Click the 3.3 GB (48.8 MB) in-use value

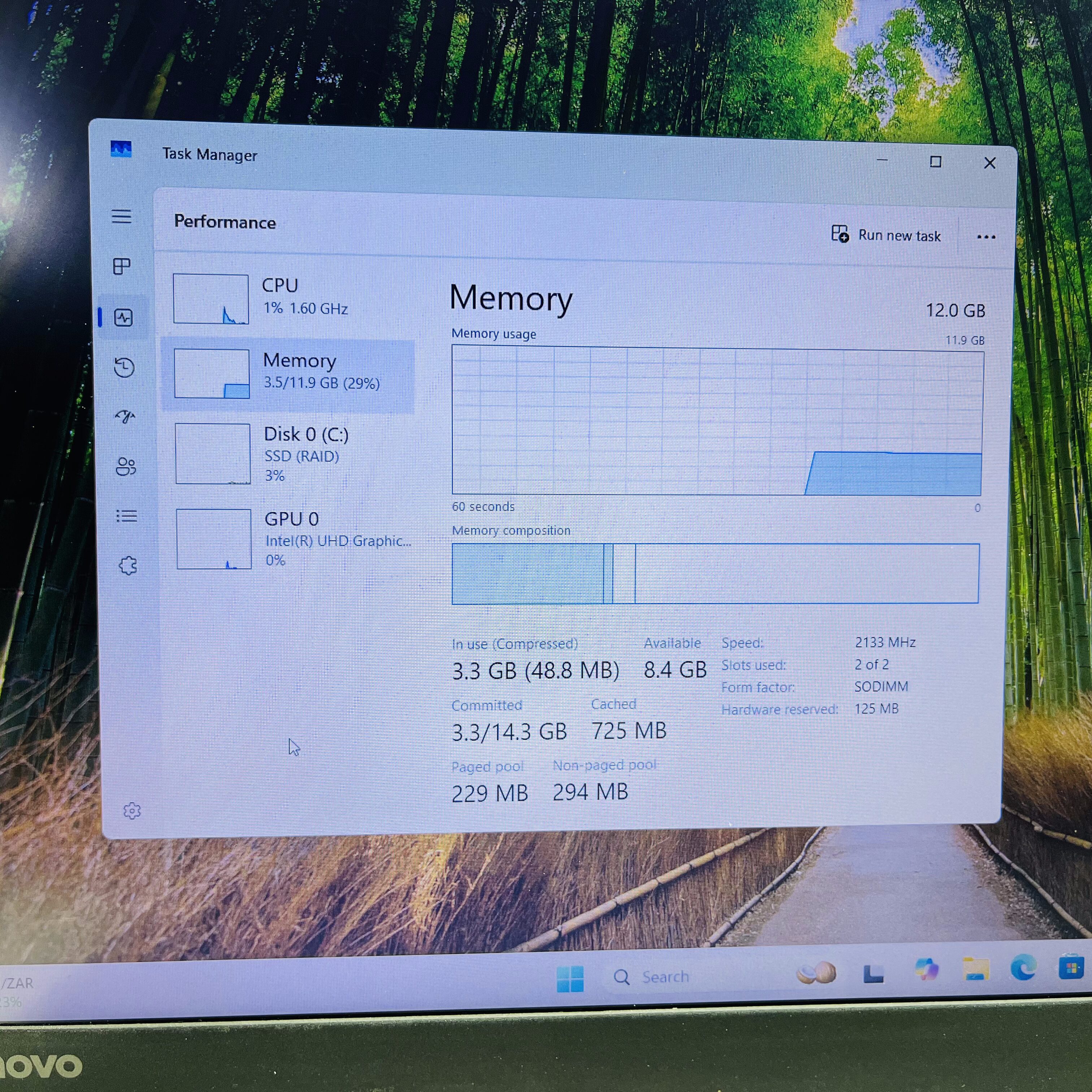point(535,670)
